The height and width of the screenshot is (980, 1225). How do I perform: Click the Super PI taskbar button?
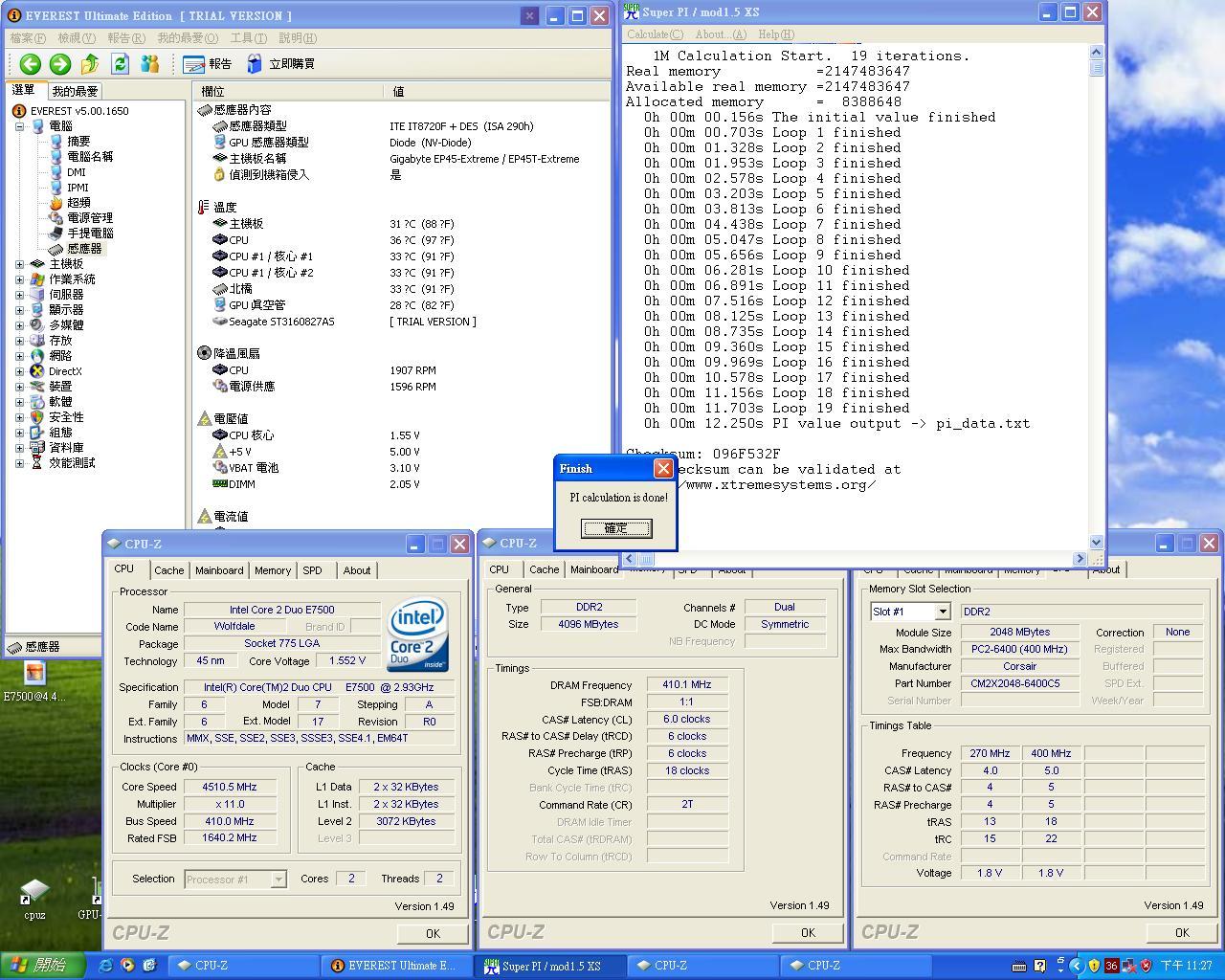click(551, 966)
